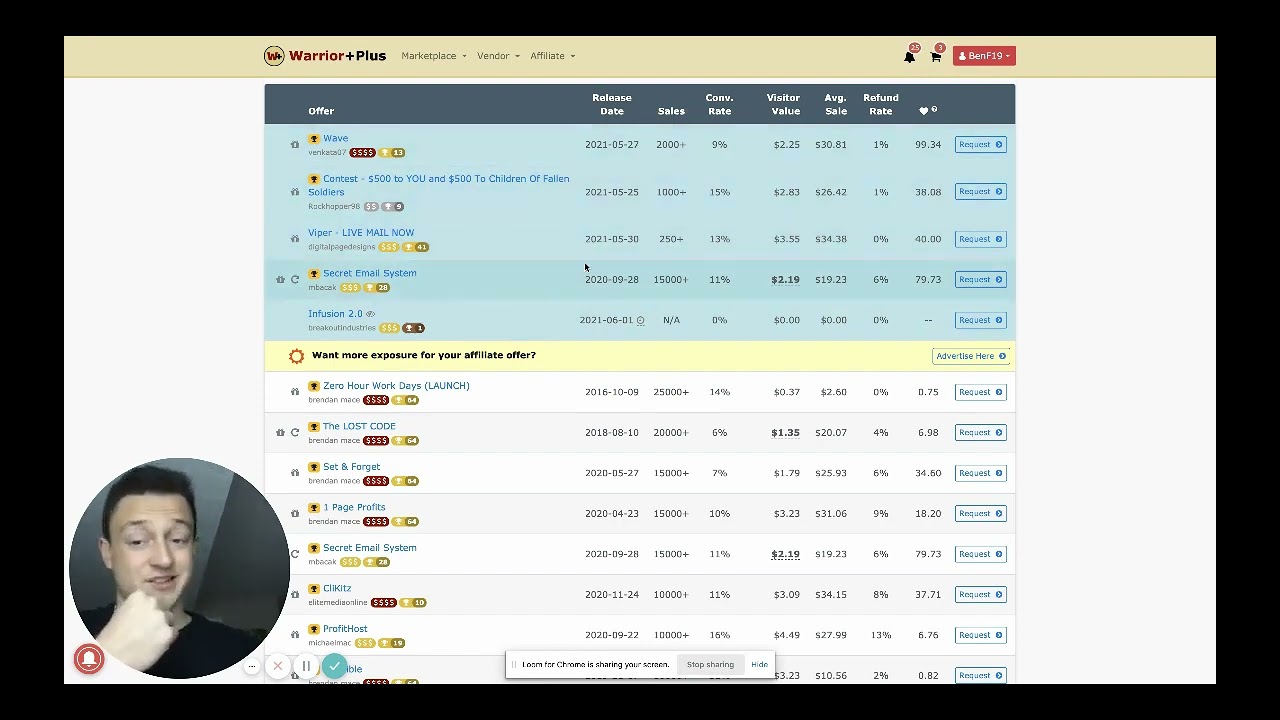
Task: Sort by the Conv. Rate column
Action: pyautogui.click(x=719, y=104)
